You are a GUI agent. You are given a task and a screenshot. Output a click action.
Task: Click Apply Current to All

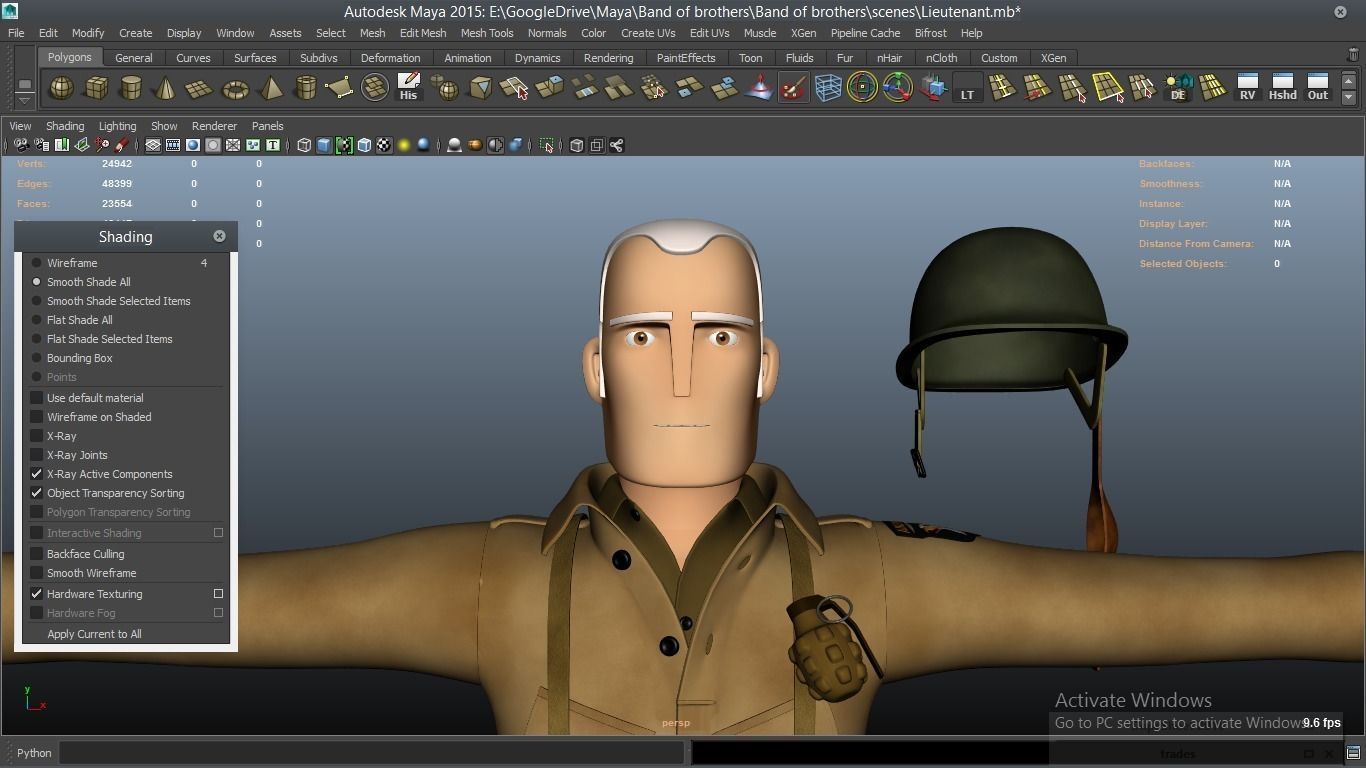pos(94,634)
